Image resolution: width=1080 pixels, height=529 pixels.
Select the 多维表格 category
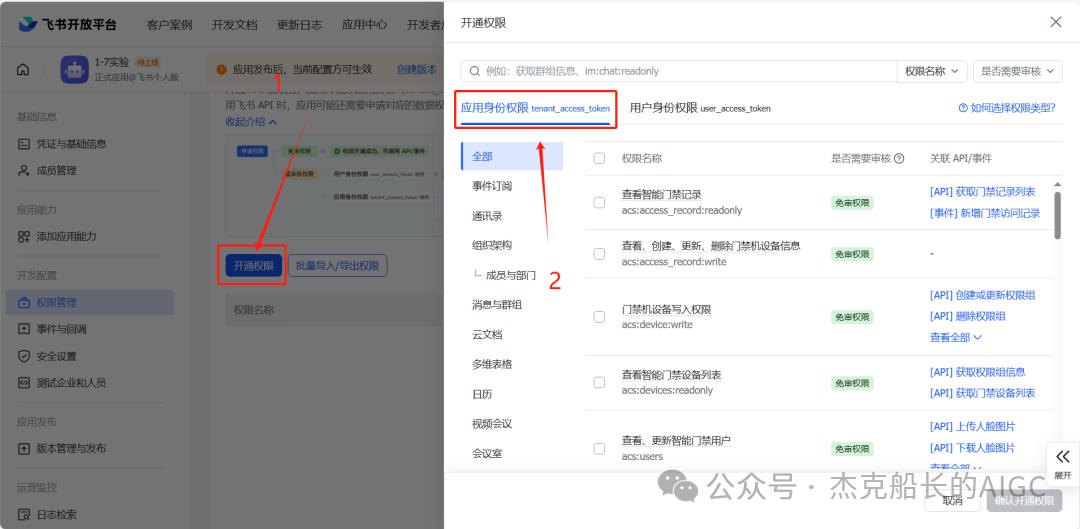tap(492, 364)
